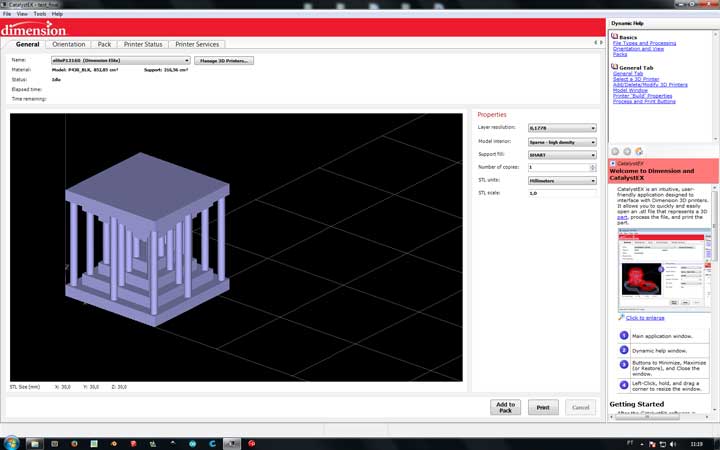Click the Basics book icon
Image resolution: width=720 pixels, height=450 pixels.
point(614,36)
